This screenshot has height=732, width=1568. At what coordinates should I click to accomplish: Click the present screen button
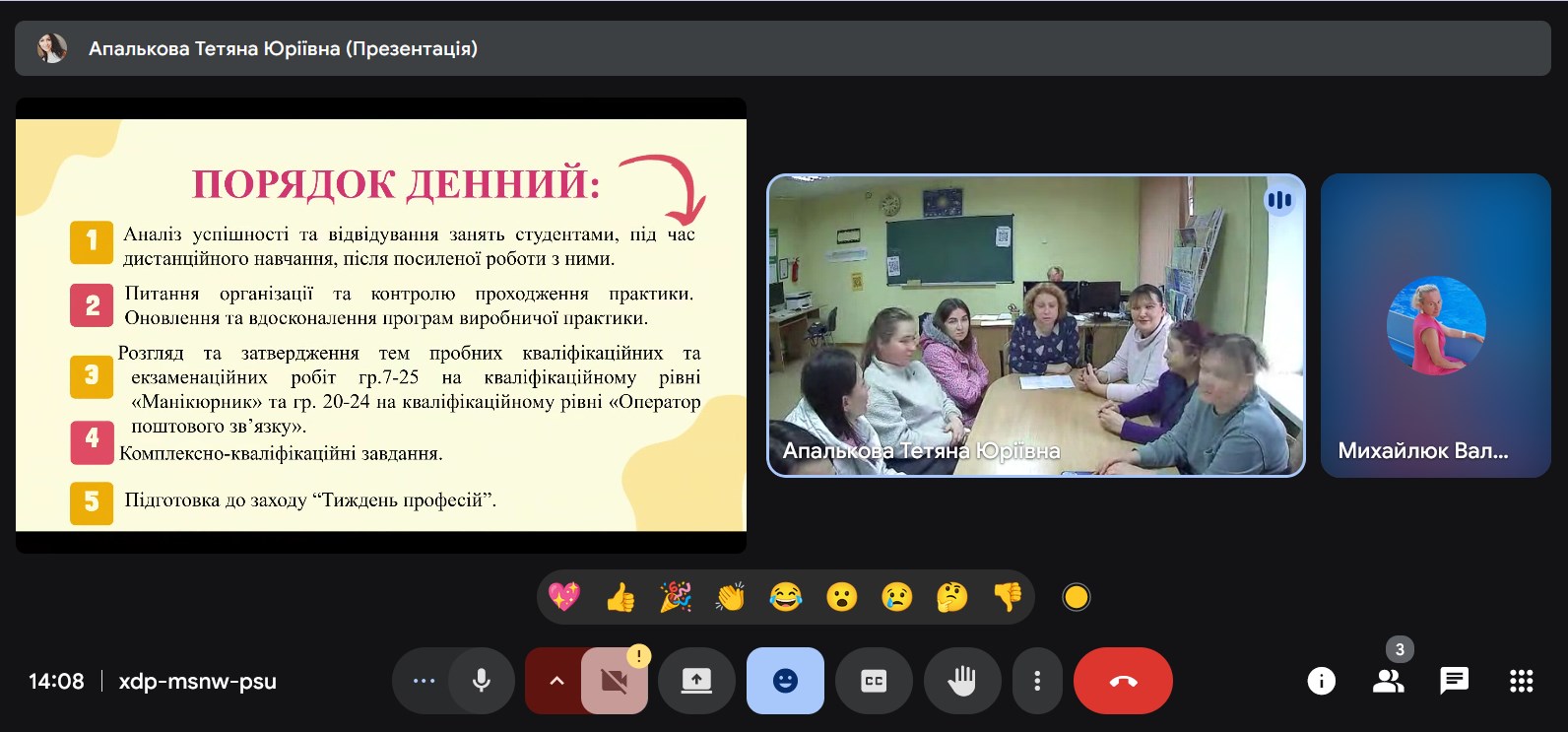click(x=696, y=681)
